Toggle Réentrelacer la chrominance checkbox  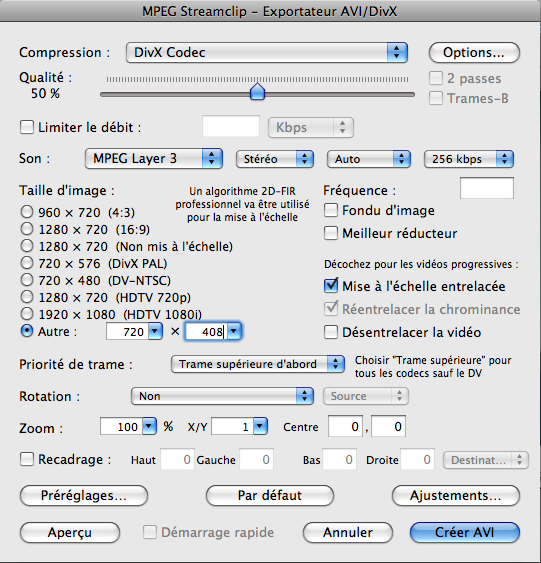pos(331,309)
